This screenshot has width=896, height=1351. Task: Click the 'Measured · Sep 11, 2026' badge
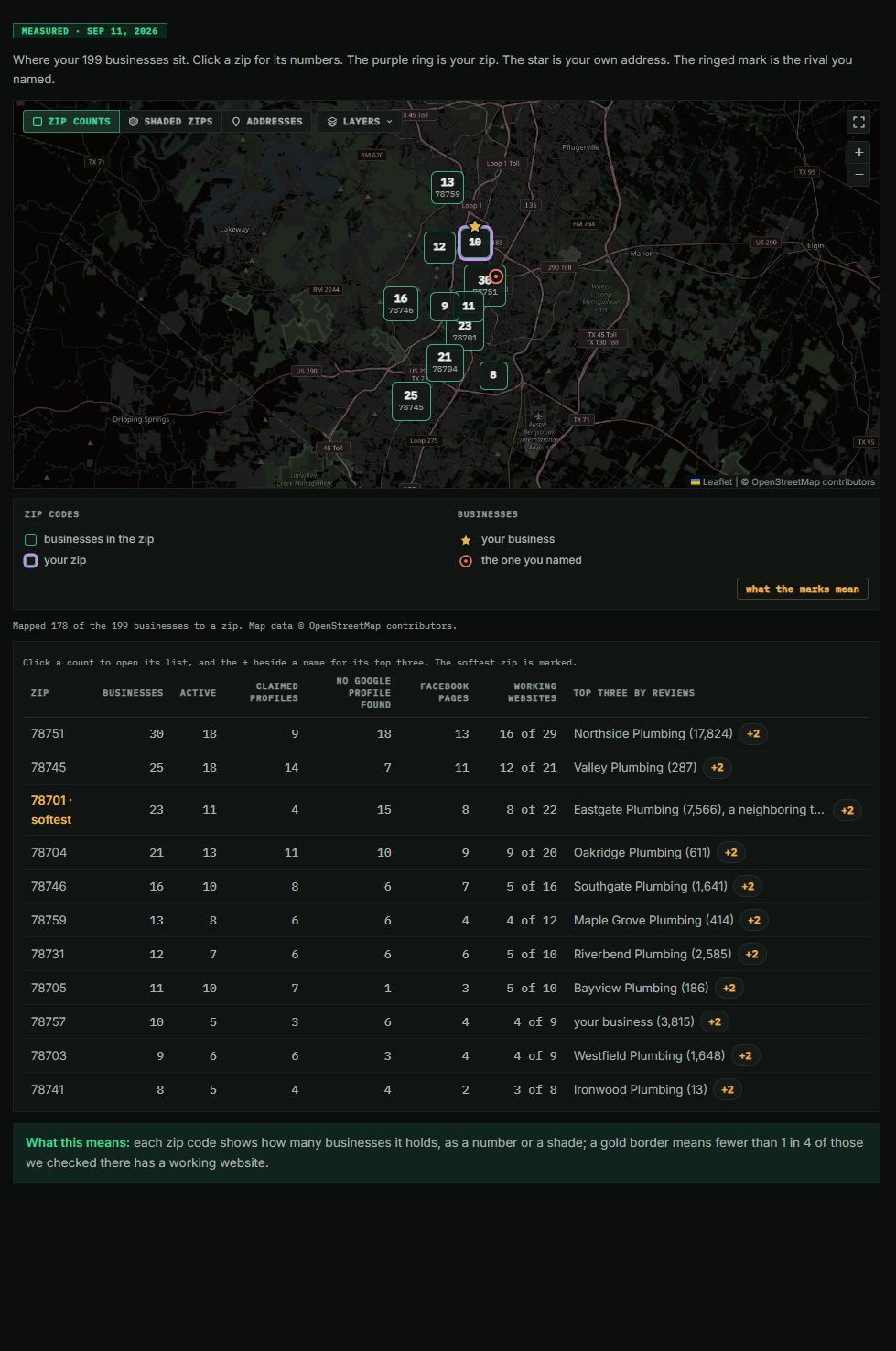90,31
